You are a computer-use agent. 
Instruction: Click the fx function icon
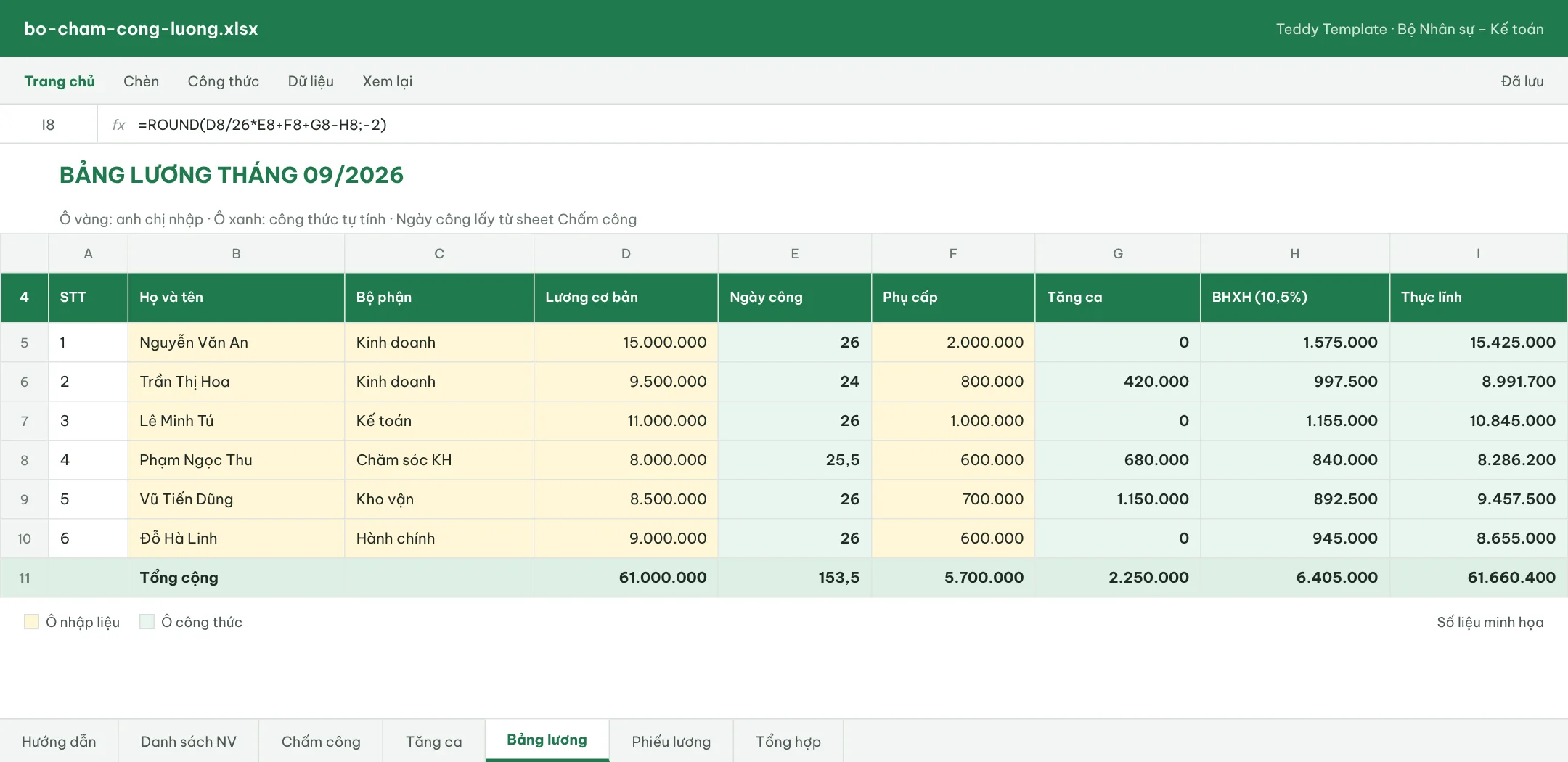click(118, 125)
